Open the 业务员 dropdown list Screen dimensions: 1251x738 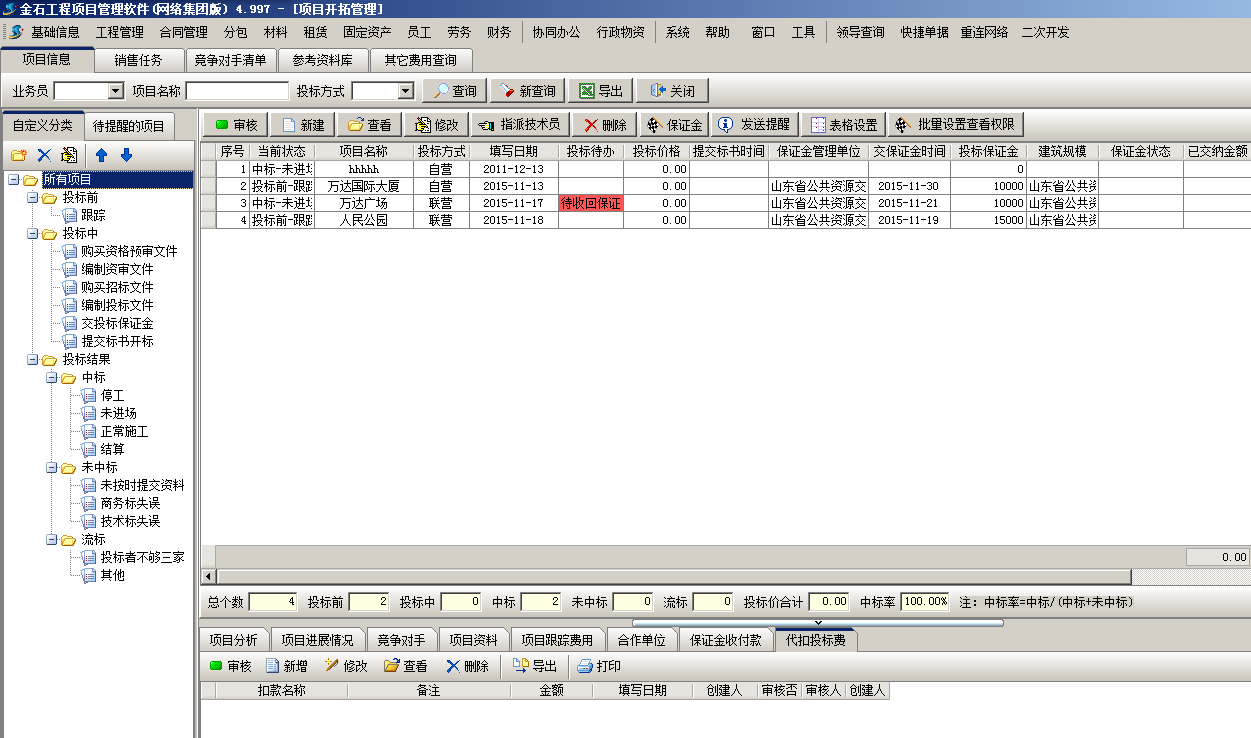point(115,91)
